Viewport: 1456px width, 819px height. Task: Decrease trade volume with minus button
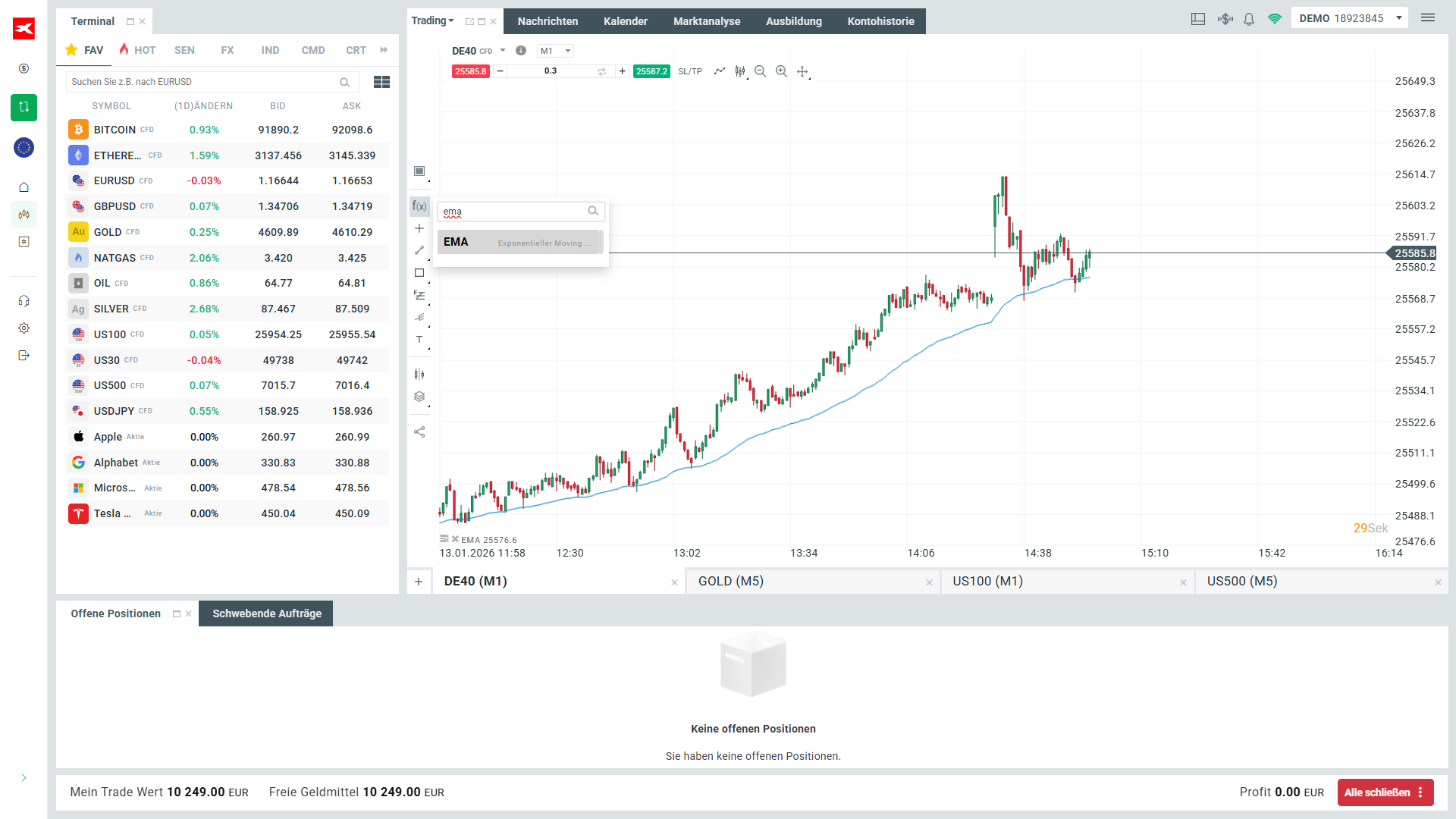(500, 71)
